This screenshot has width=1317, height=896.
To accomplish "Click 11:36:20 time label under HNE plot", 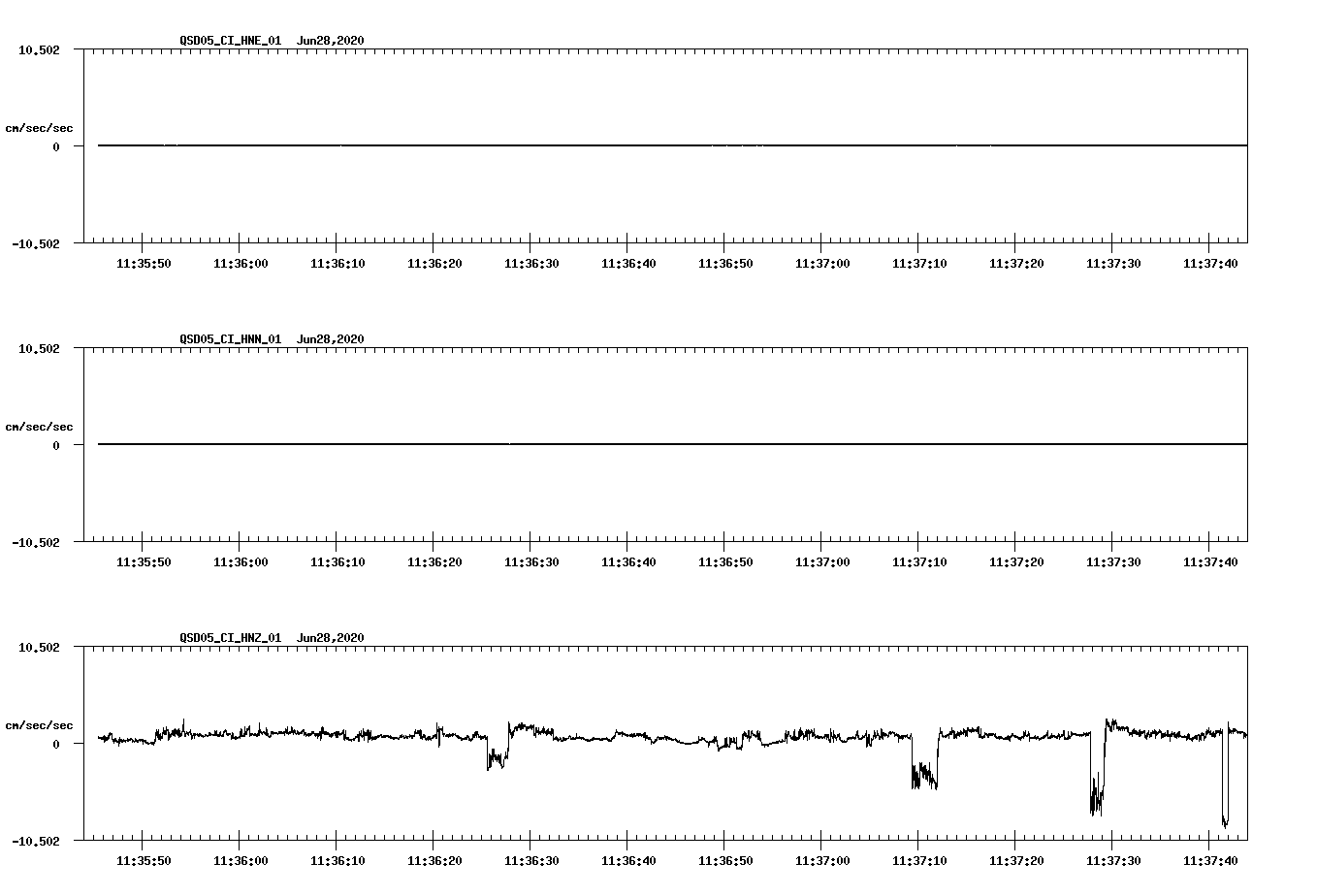I will point(434,264).
